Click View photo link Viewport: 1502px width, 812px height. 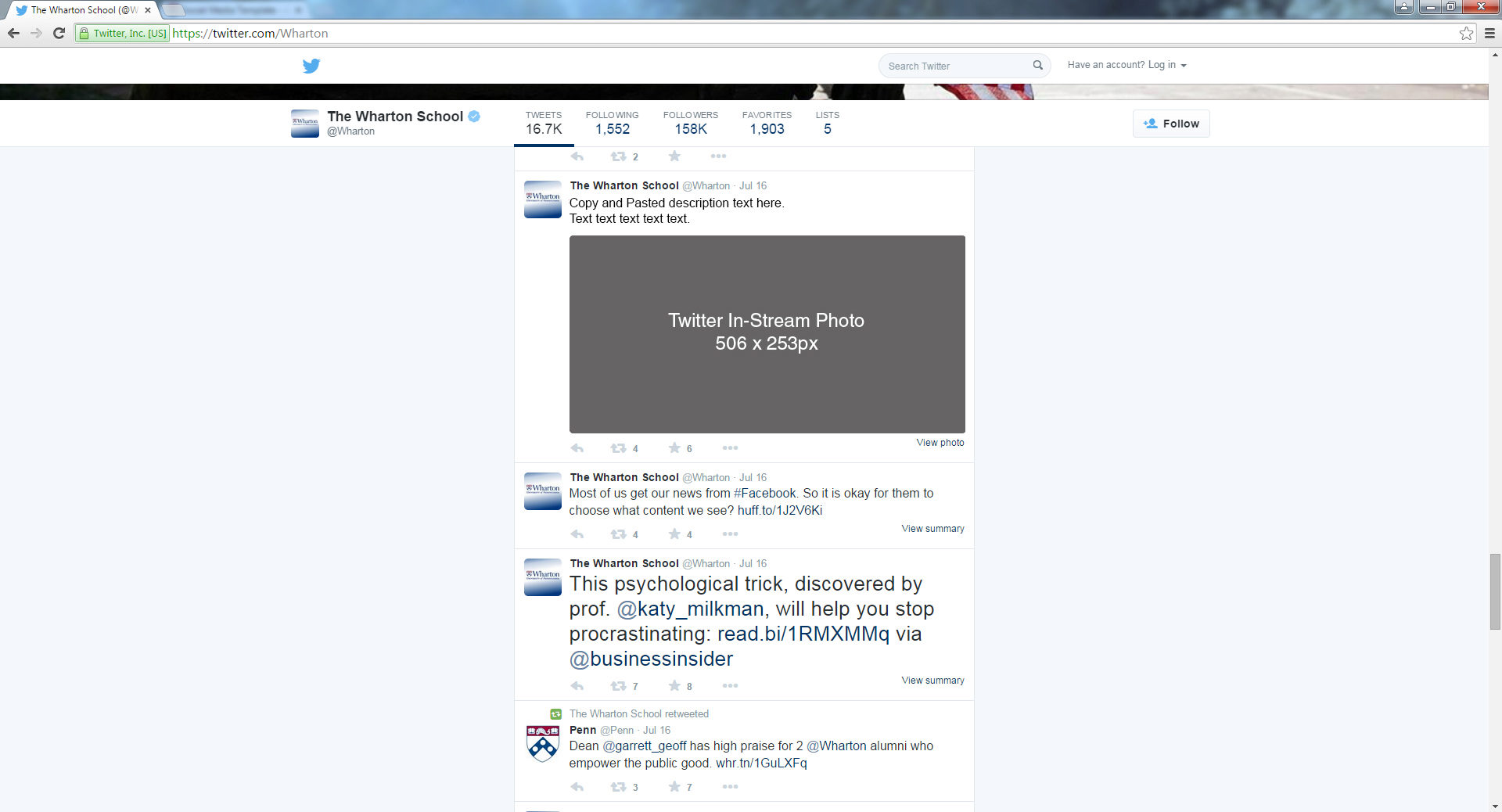pyautogui.click(x=940, y=443)
